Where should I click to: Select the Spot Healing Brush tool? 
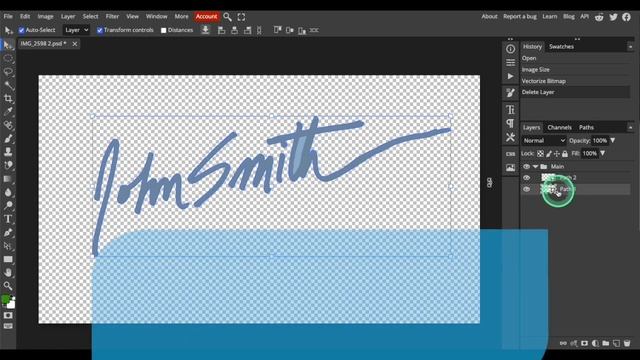click(x=8, y=125)
